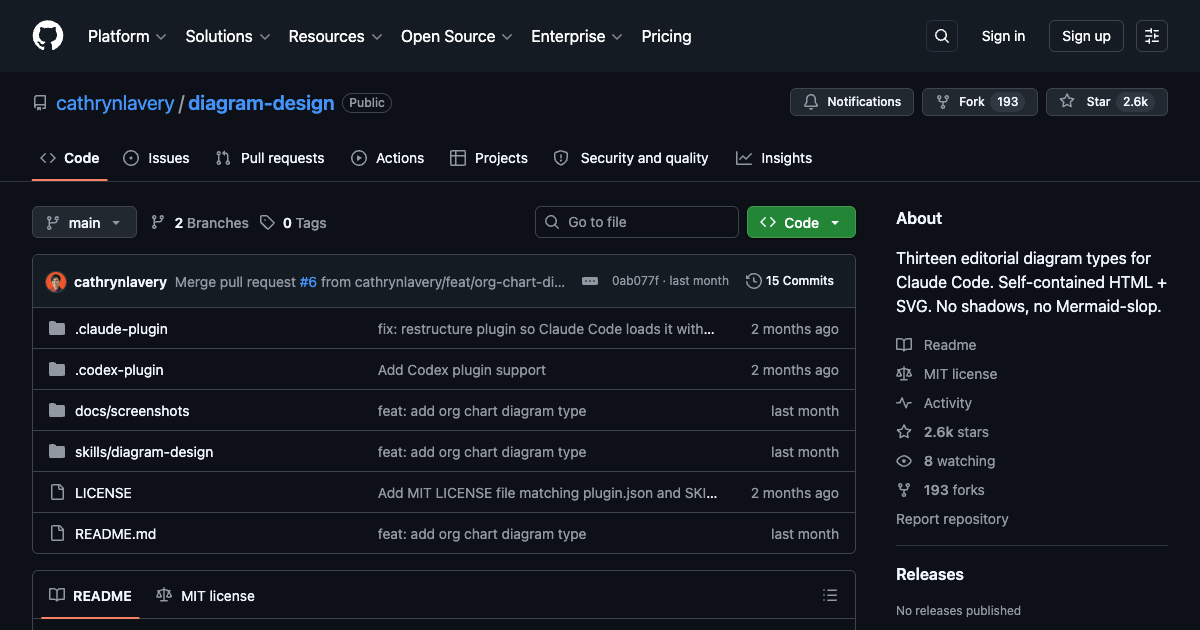Open the README outline list icon
Image resolution: width=1200 pixels, height=630 pixels.
(x=830, y=595)
